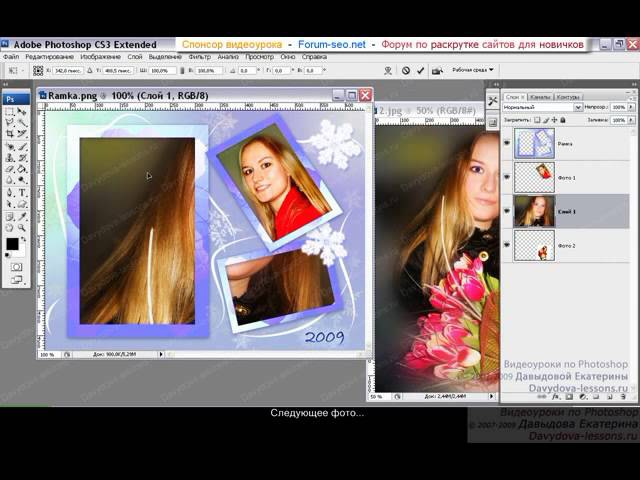640x480 pixels.
Task: Hide the Фото 2 layer
Action: click(507, 245)
